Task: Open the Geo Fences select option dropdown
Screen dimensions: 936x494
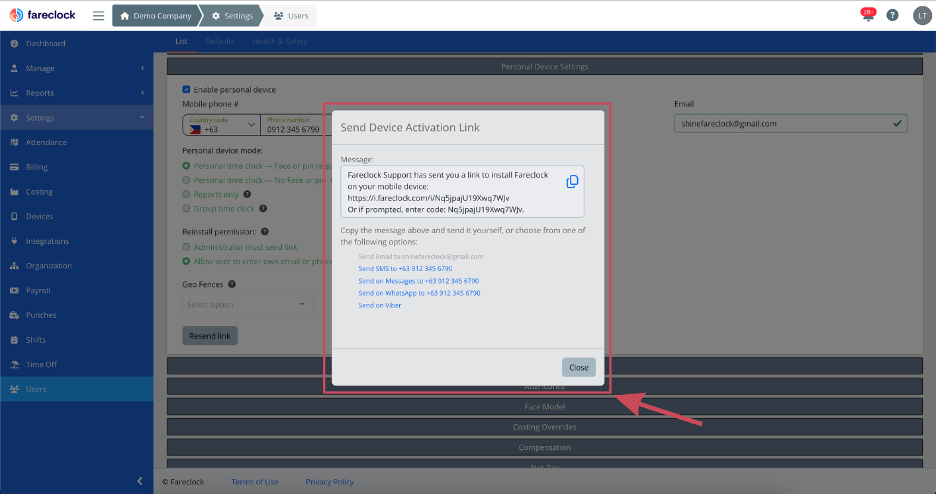Action: [247, 304]
